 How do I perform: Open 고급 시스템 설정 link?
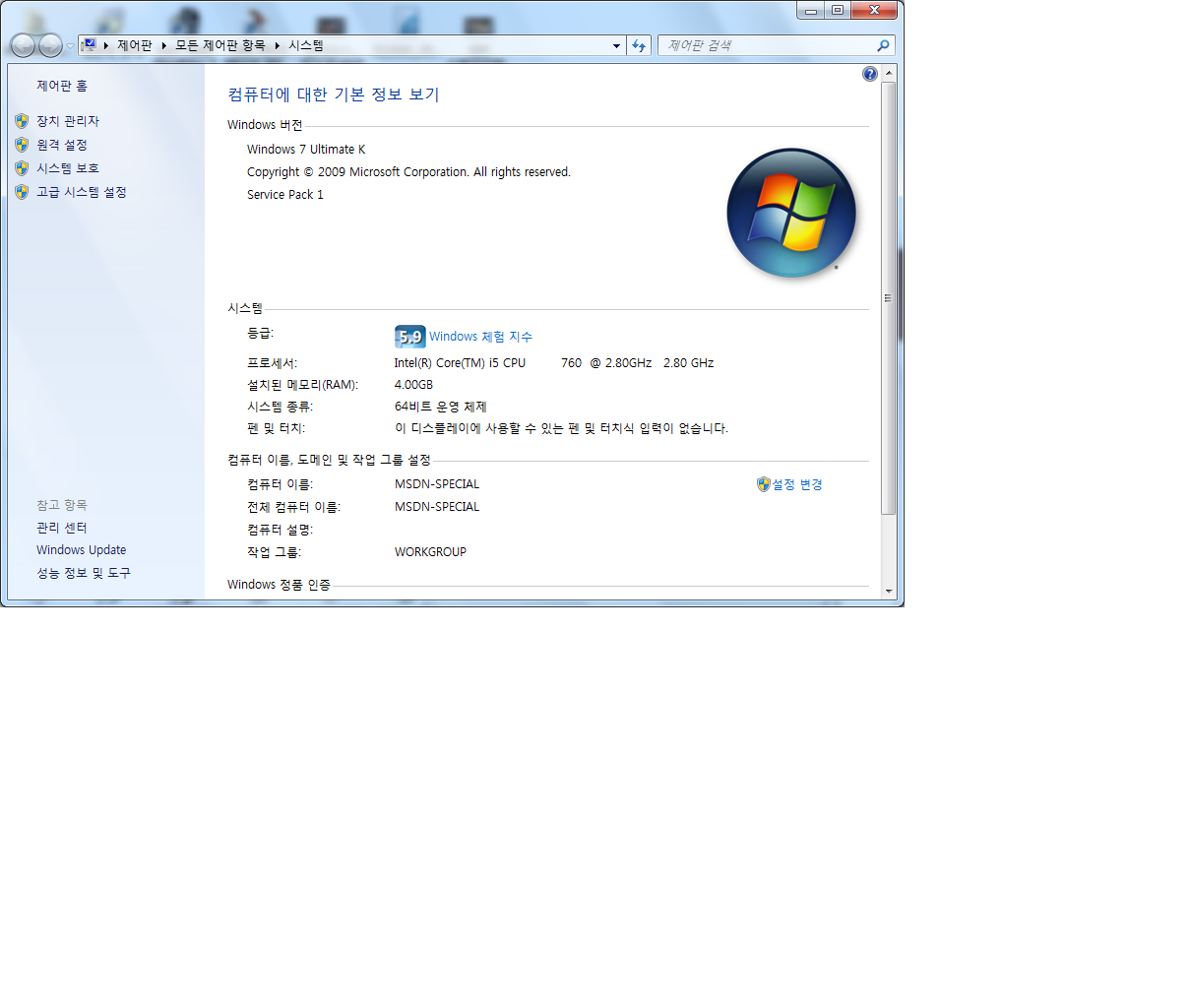coord(82,192)
